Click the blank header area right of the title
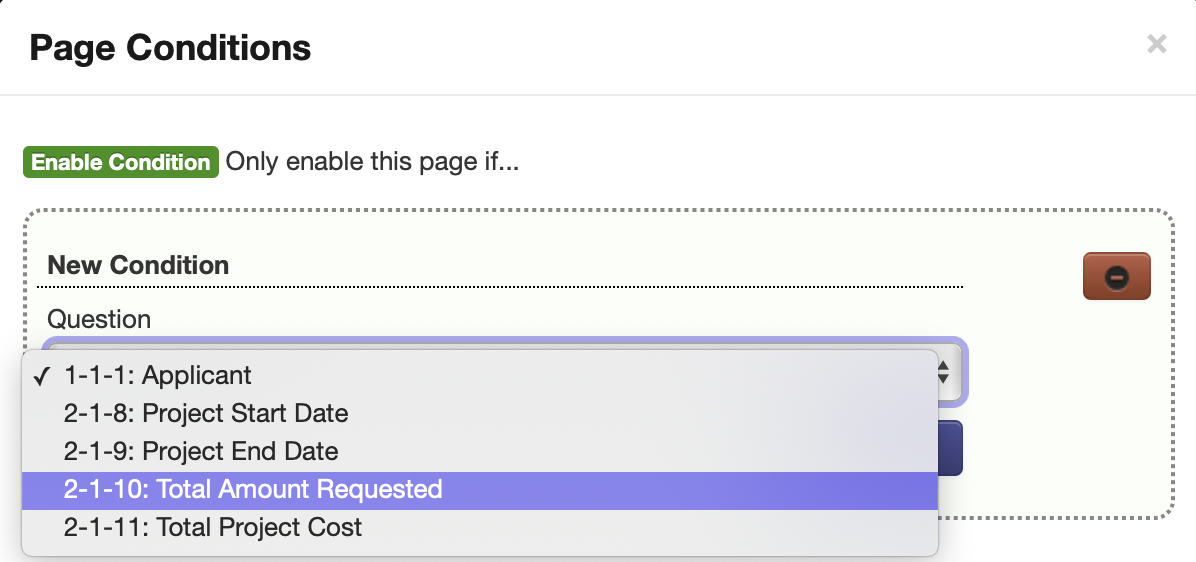Image resolution: width=1196 pixels, height=562 pixels. 700,47
